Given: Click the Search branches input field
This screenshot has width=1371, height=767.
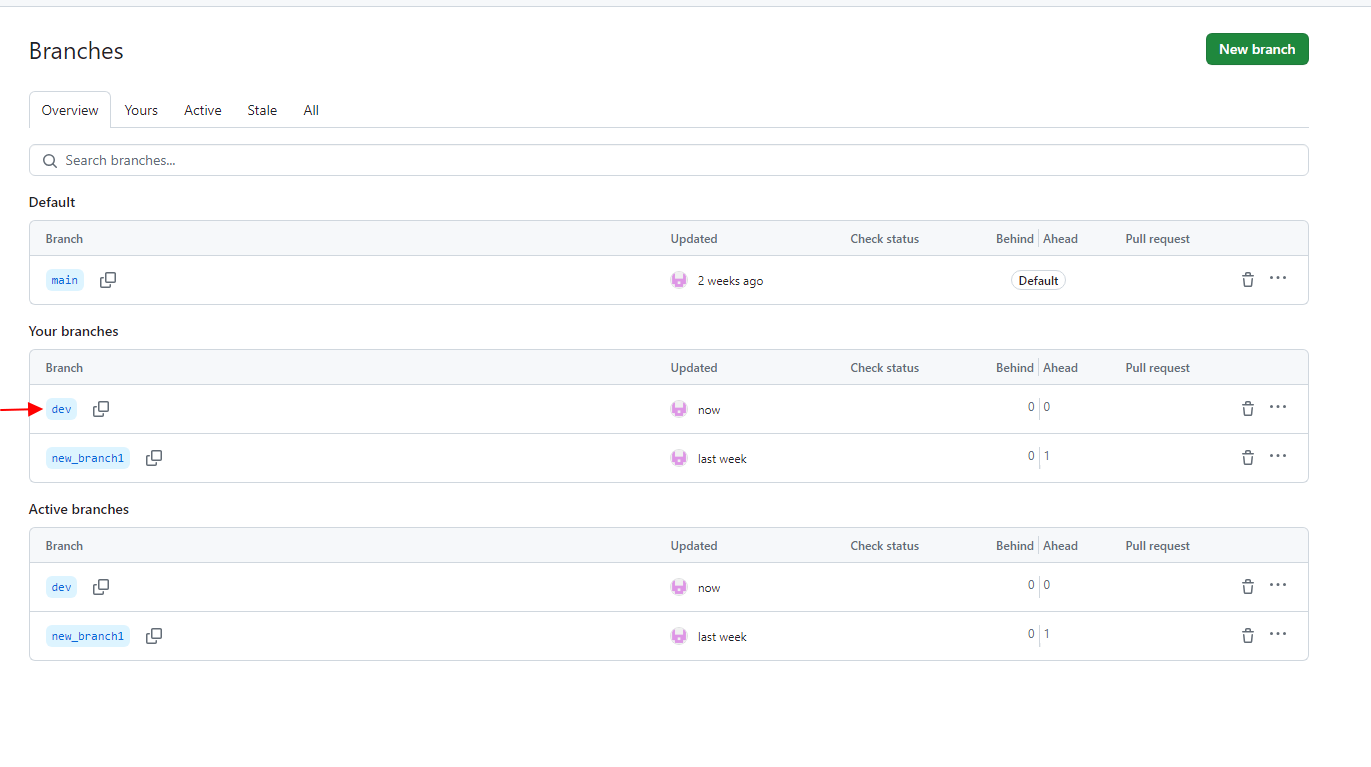Looking at the screenshot, I should [668, 160].
